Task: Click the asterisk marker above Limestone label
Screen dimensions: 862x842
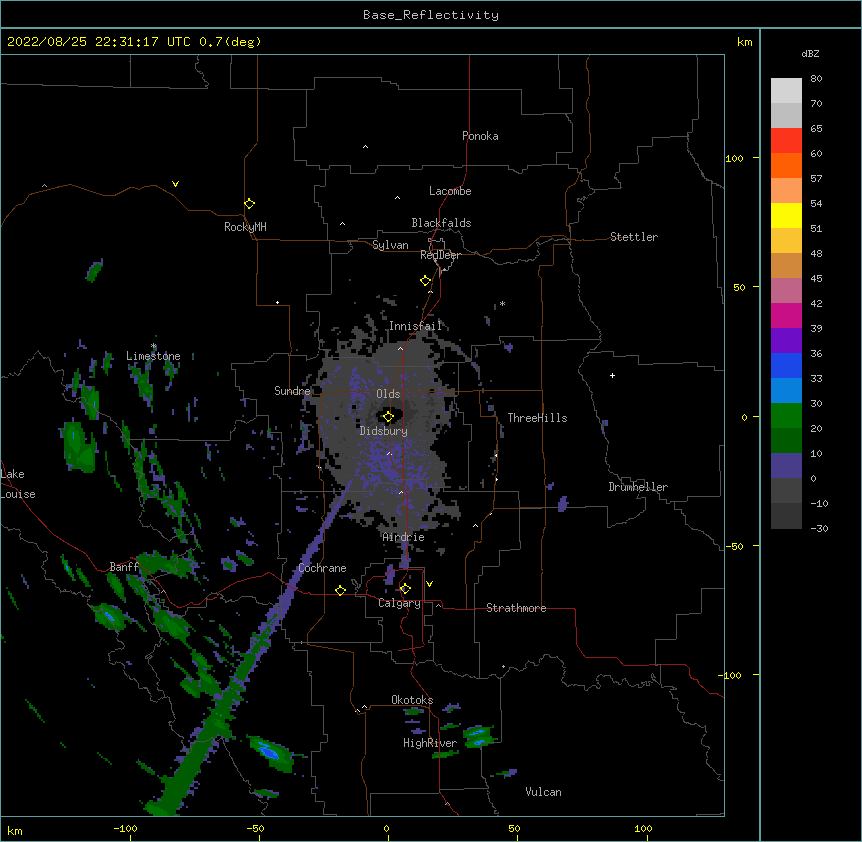Action: point(154,346)
